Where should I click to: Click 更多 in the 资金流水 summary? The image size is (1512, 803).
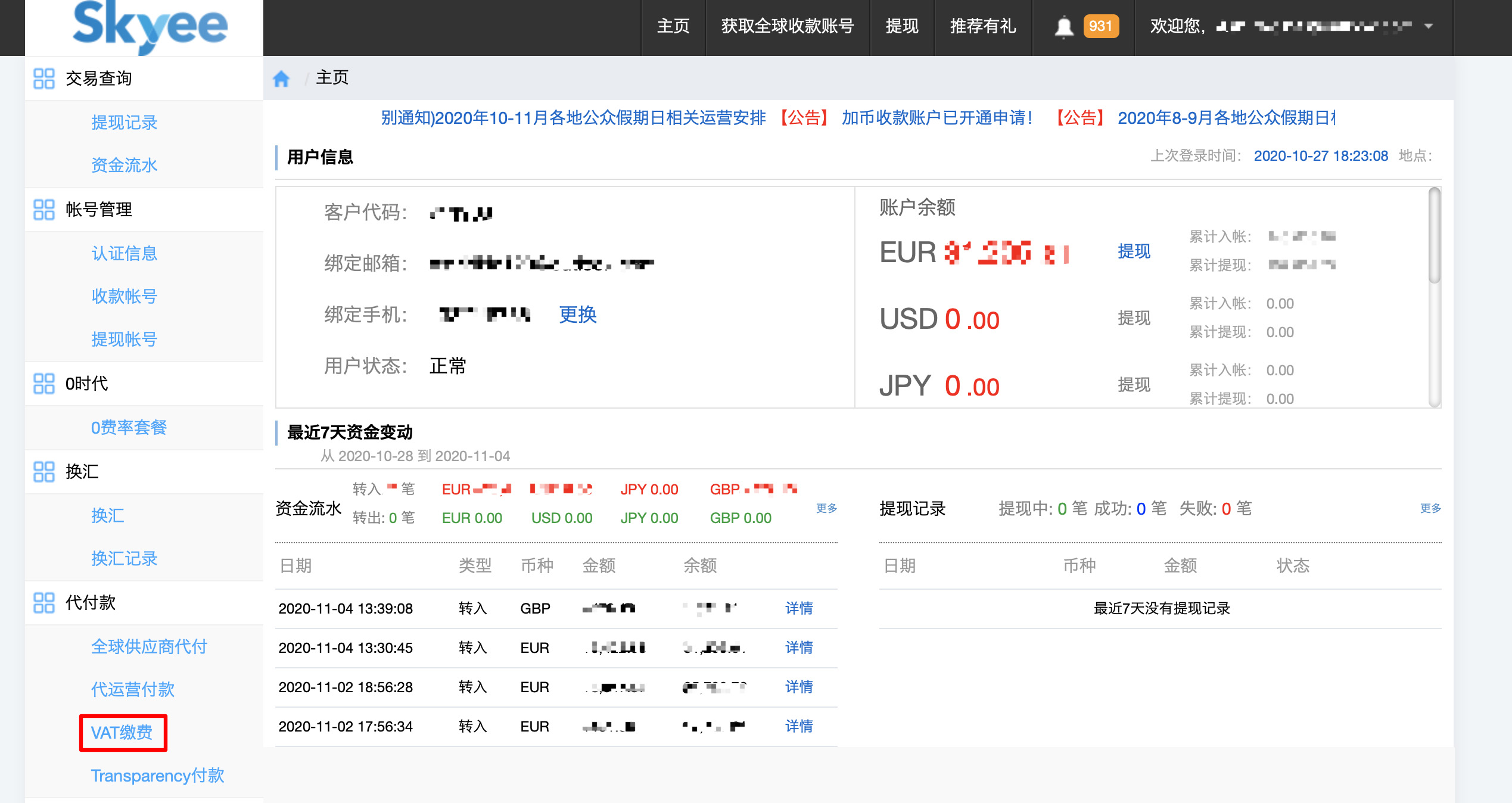pyautogui.click(x=826, y=508)
